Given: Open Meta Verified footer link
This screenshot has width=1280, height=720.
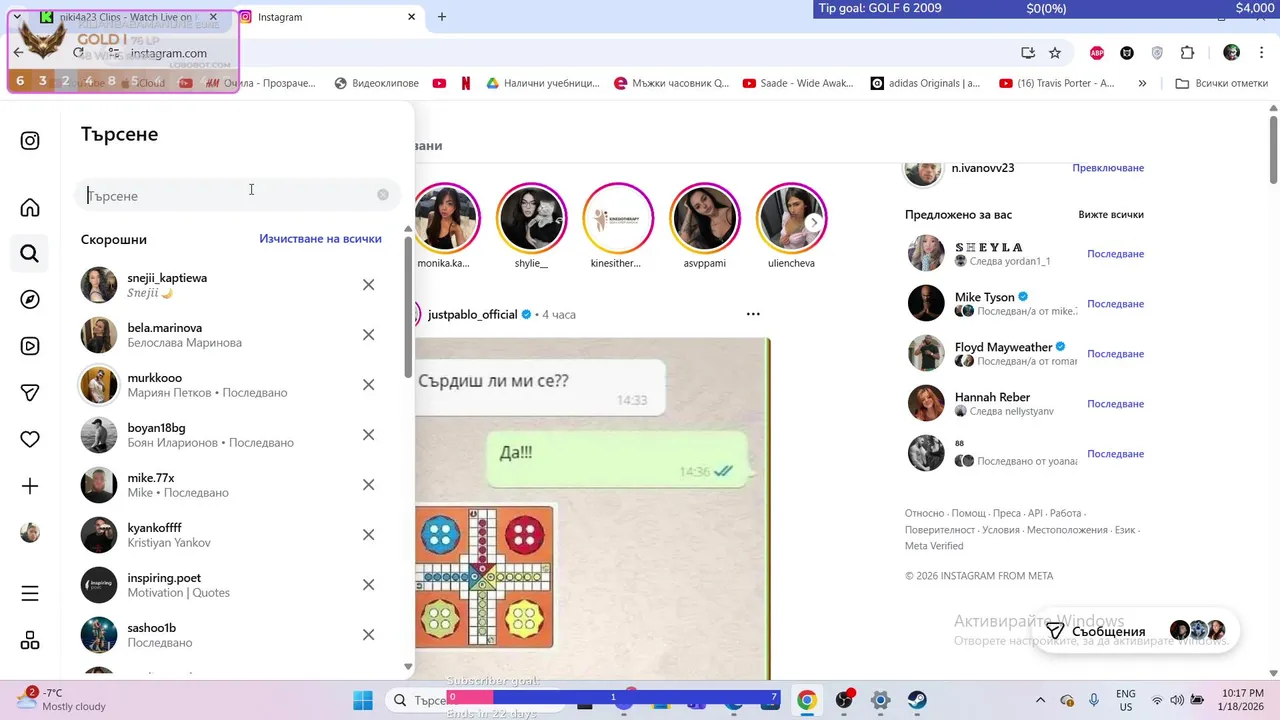Looking at the screenshot, I should (x=934, y=546).
